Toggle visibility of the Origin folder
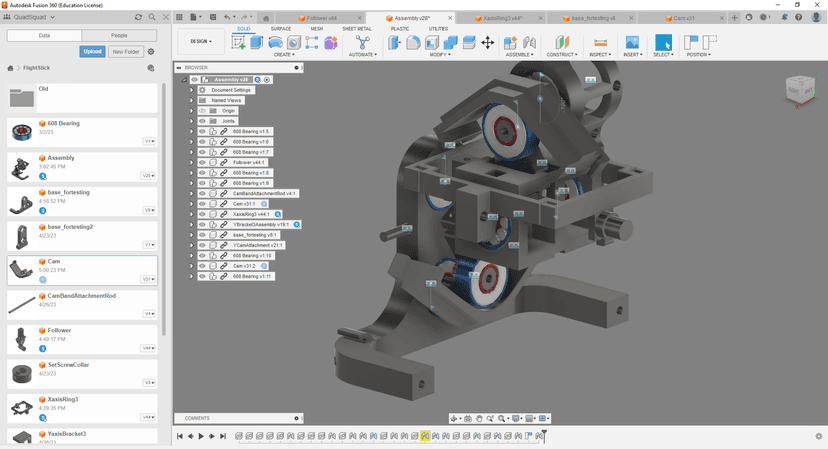 coord(202,111)
